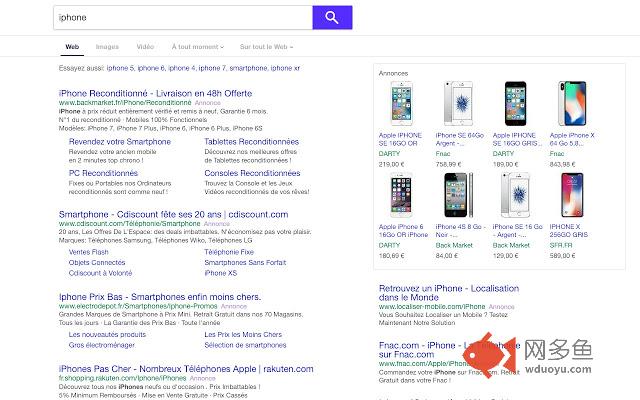Open Les nouveautés produits sitelink
This screenshot has height=400, width=640.
coord(107,335)
